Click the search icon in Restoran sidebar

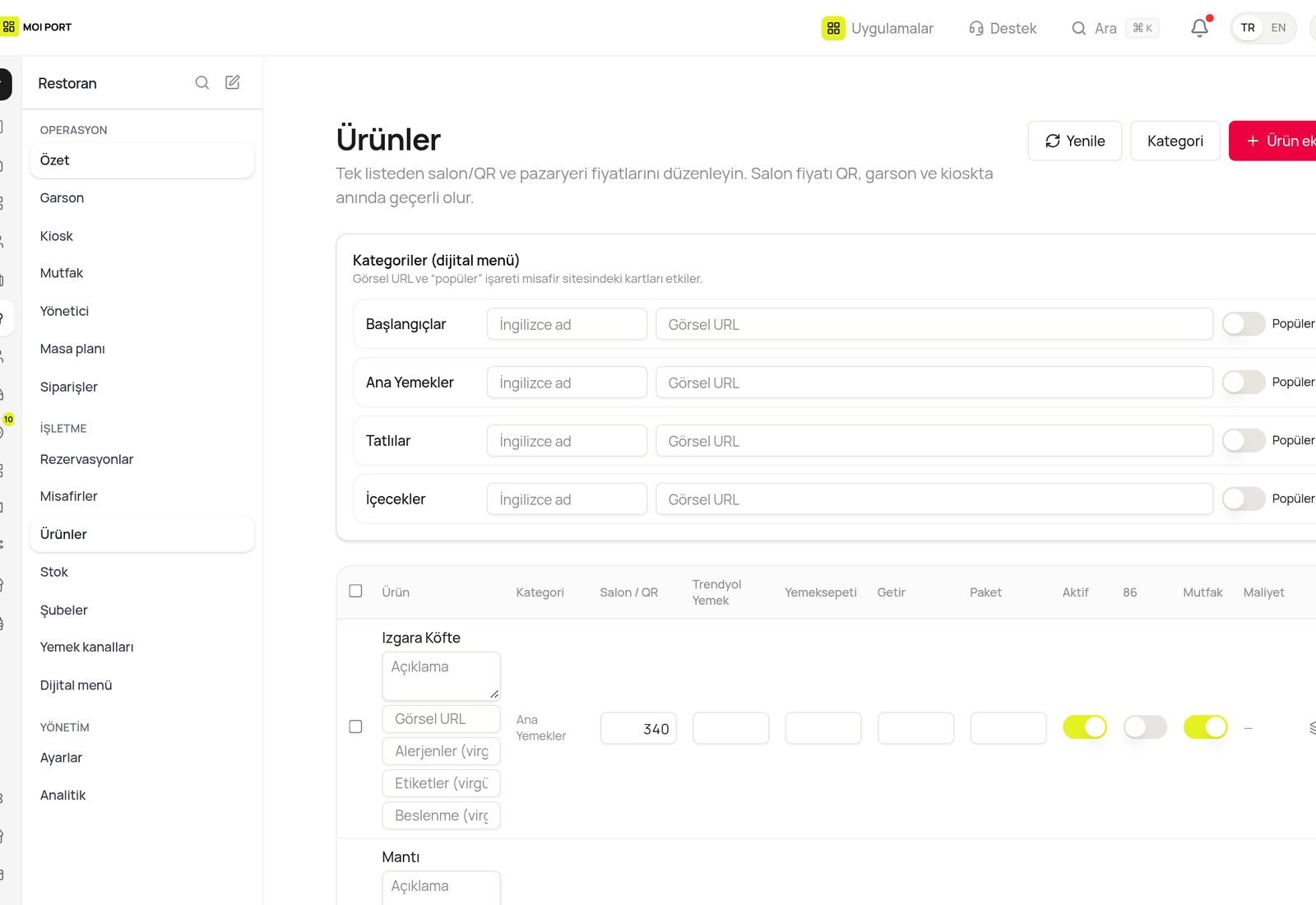202,82
